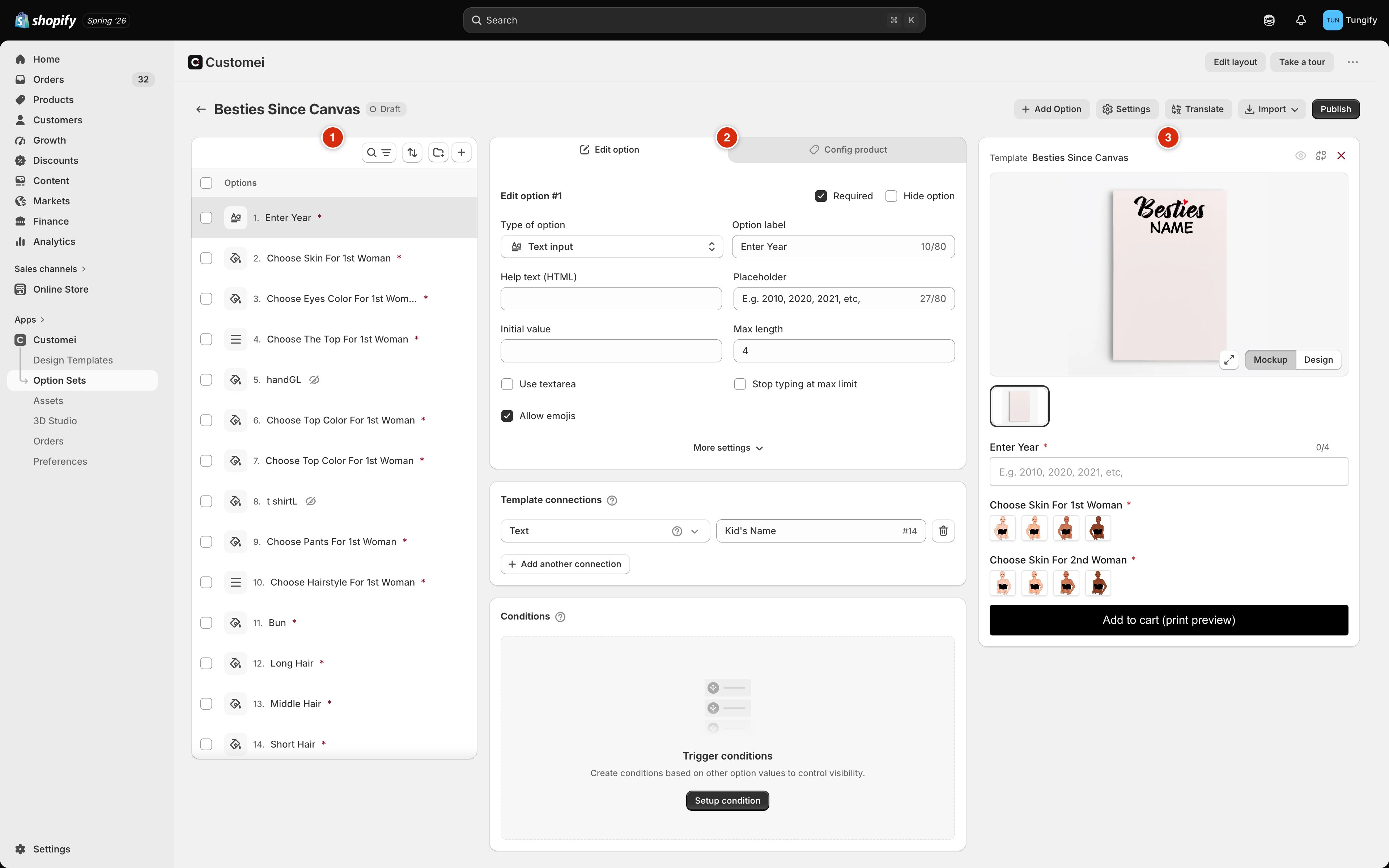The width and height of the screenshot is (1389, 868).
Task: Click Add to cart (print preview)
Action: tap(1169, 620)
